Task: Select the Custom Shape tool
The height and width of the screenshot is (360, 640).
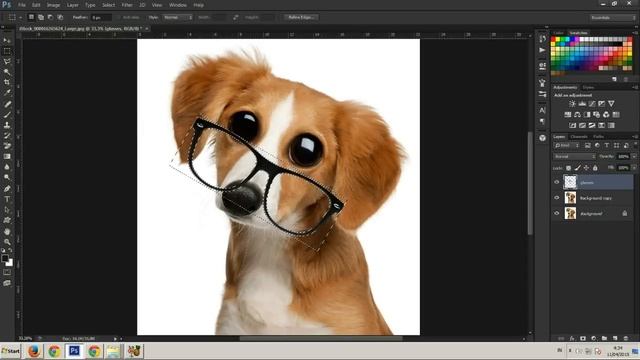Action: pyautogui.click(x=7, y=221)
